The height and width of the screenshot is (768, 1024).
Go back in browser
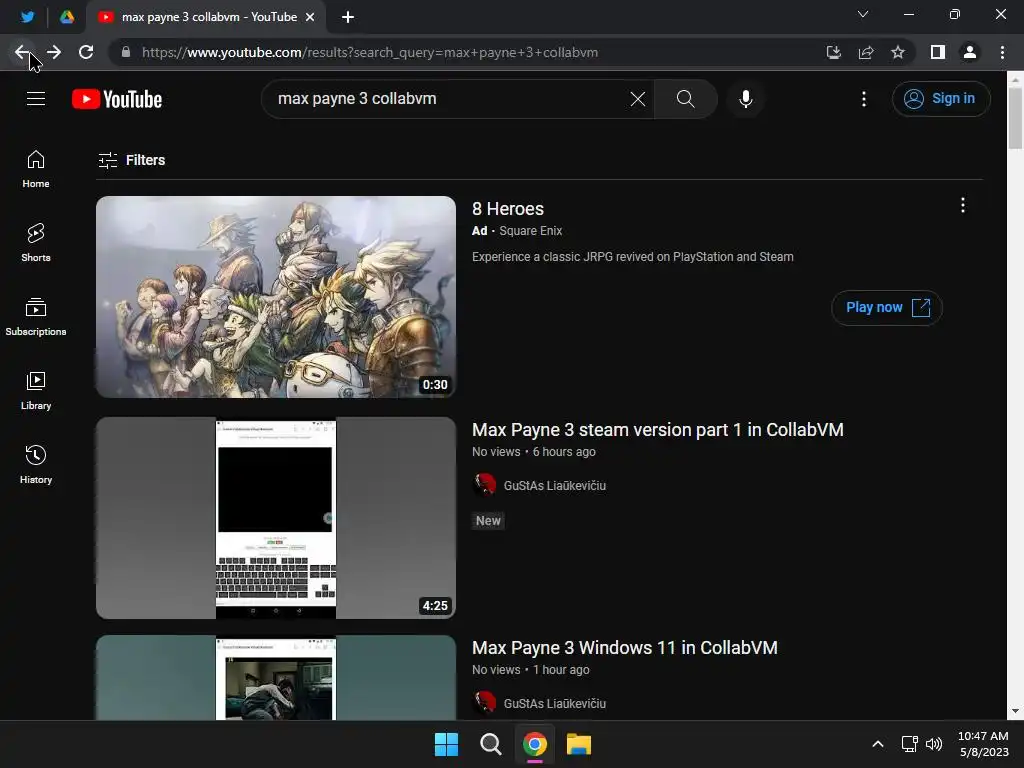(22, 52)
